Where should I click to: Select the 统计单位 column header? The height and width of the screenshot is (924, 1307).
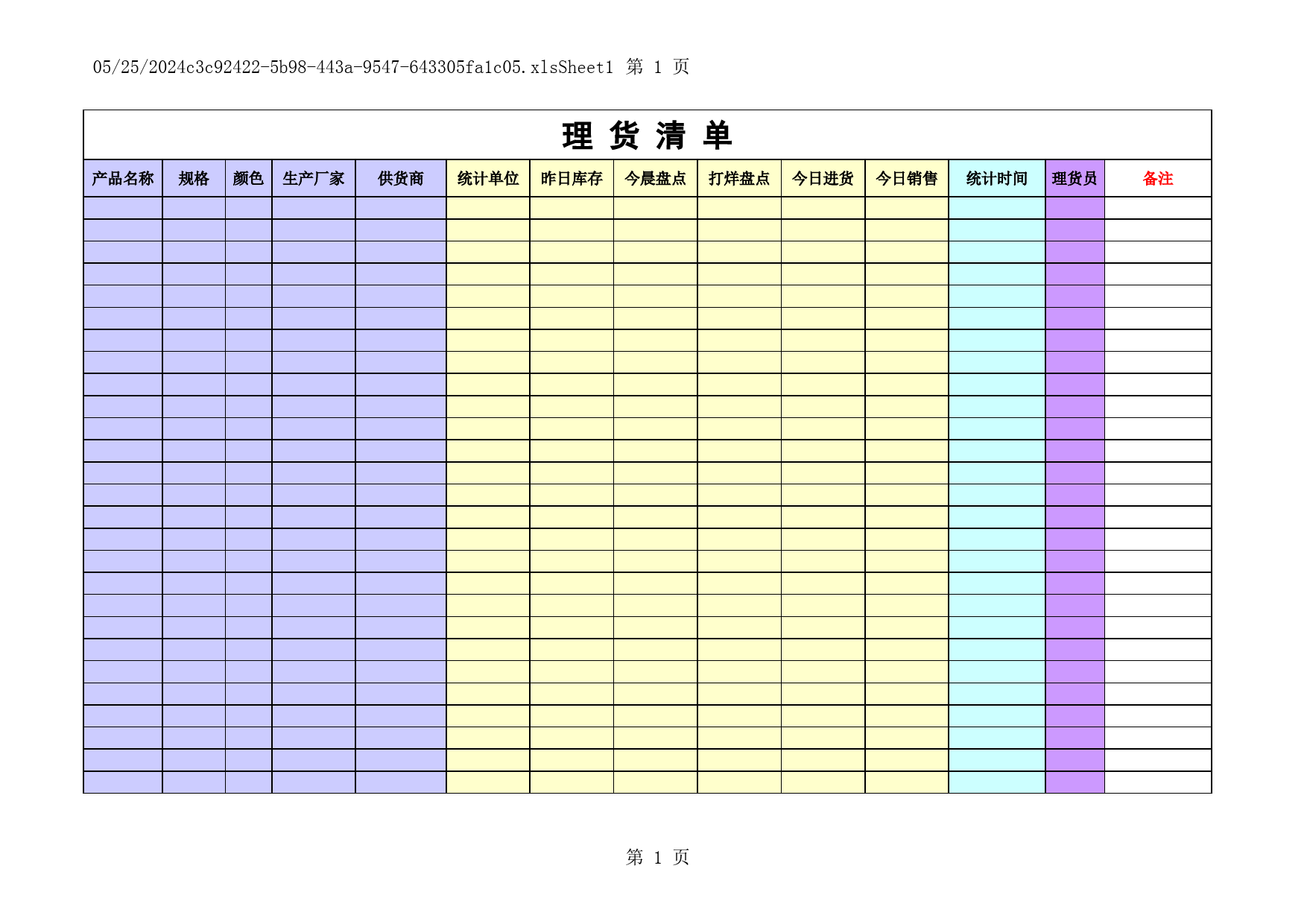coord(488,178)
